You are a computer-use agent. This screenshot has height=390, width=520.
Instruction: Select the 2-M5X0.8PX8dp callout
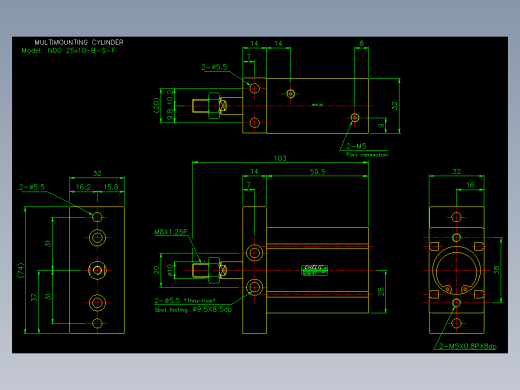468,346
